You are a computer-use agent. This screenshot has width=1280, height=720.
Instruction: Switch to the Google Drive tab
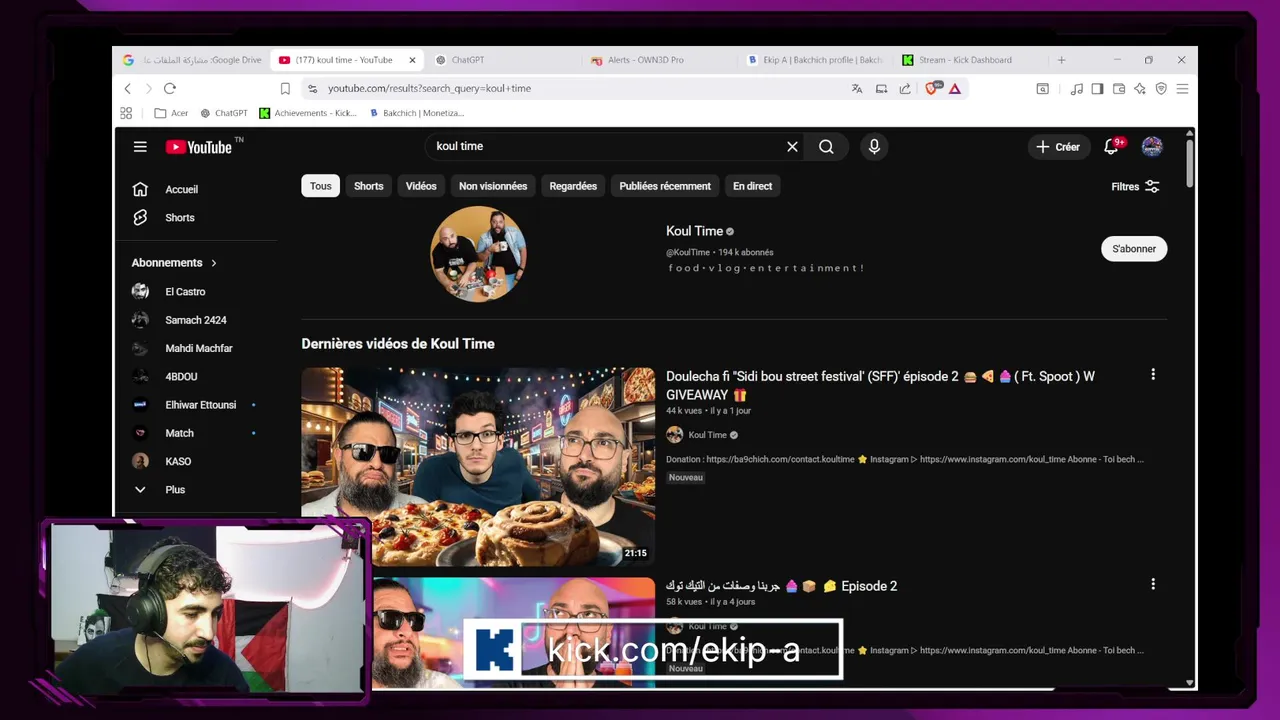pos(191,60)
